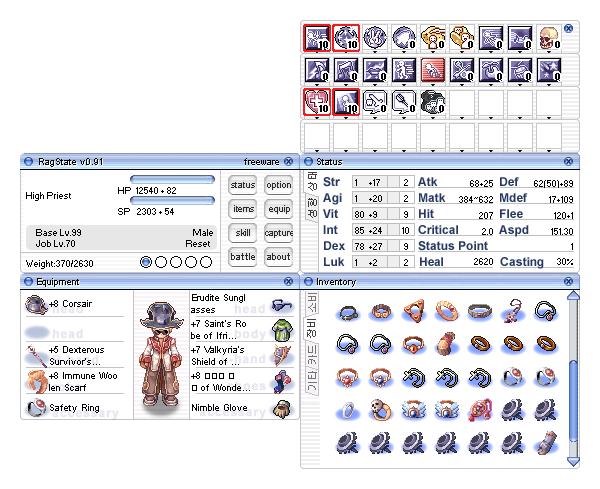The height and width of the screenshot is (489, 600).
Task: Open dropdown arrow under lightning arrow skill
Action: [317, 85]
